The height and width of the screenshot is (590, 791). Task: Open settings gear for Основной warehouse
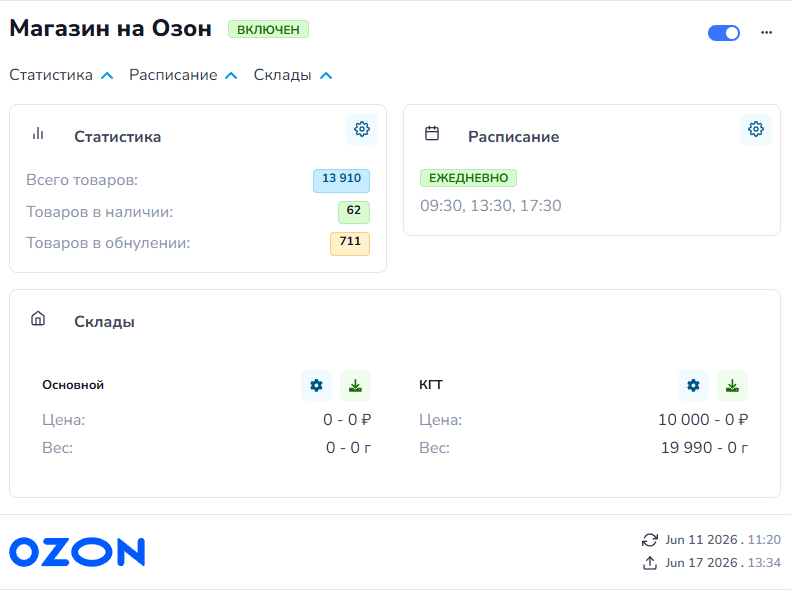pyautogui.click(x=316, y=386)
